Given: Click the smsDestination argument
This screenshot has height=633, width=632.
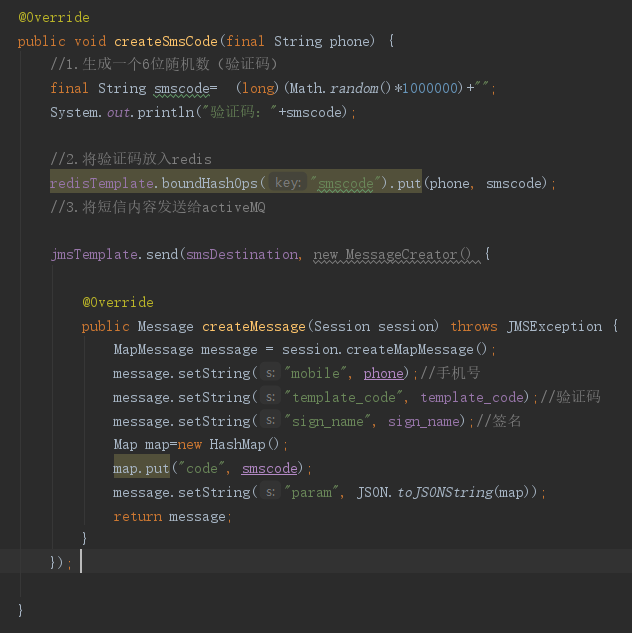Looking at the screenshot, I should tap(242, 254).
